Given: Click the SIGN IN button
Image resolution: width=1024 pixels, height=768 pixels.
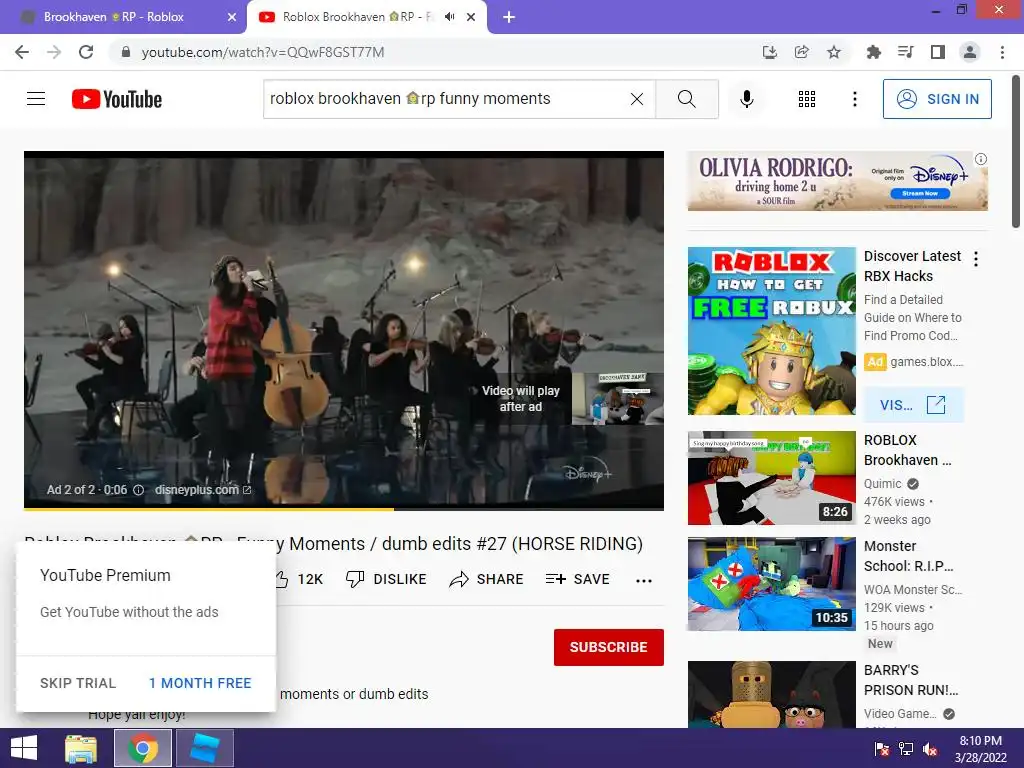Looking at the screenshot, I should coord(937,99).
